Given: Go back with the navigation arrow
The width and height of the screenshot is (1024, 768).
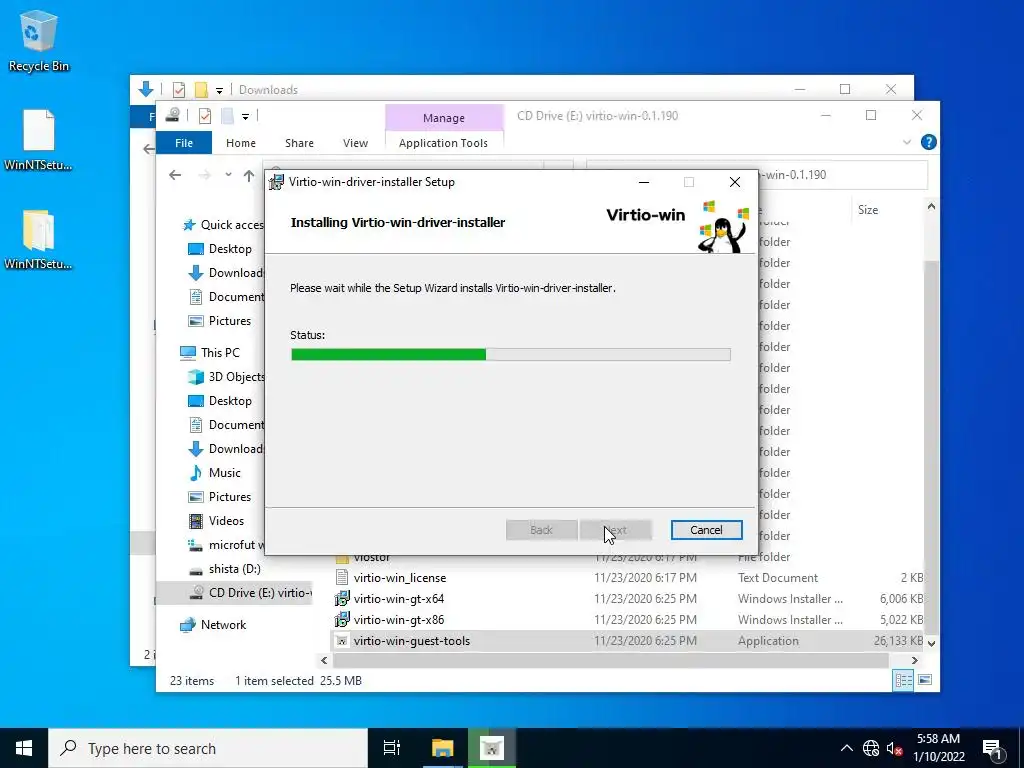Looking at the screenshot, I should pos(174,175).
